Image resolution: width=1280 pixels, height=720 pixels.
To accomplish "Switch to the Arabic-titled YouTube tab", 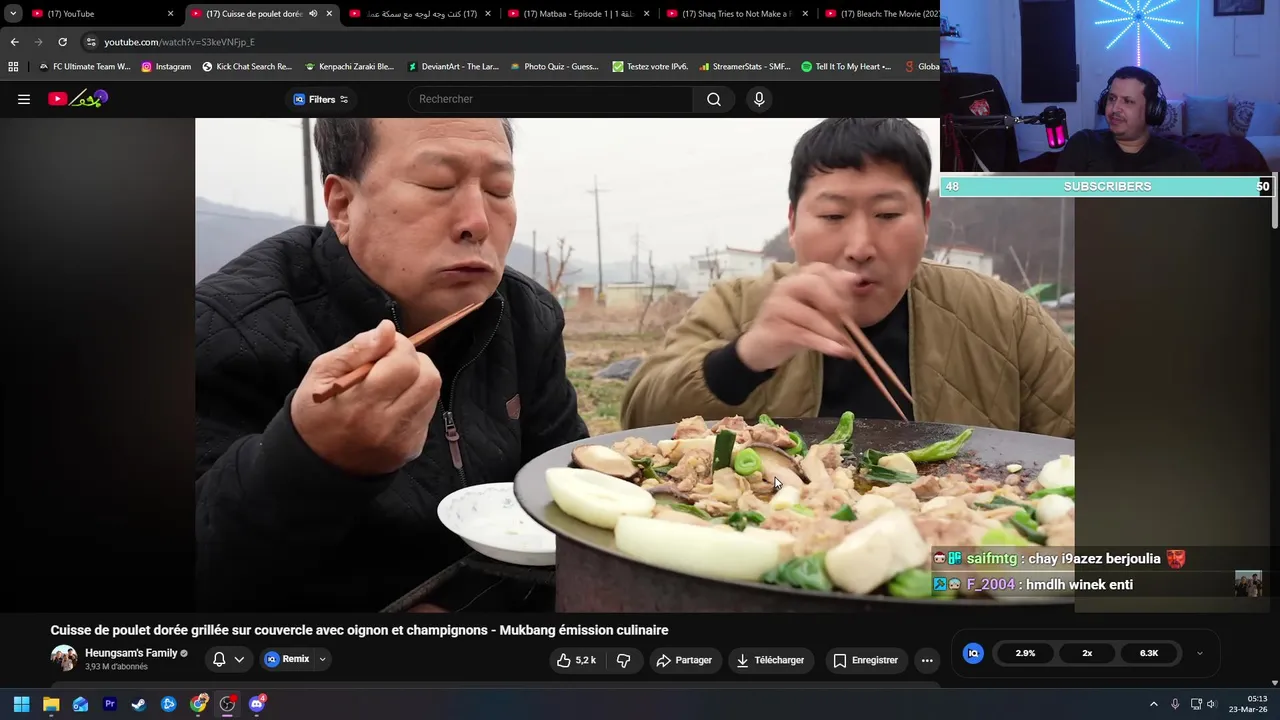I will pyautogui.click(x=420, y=14).
